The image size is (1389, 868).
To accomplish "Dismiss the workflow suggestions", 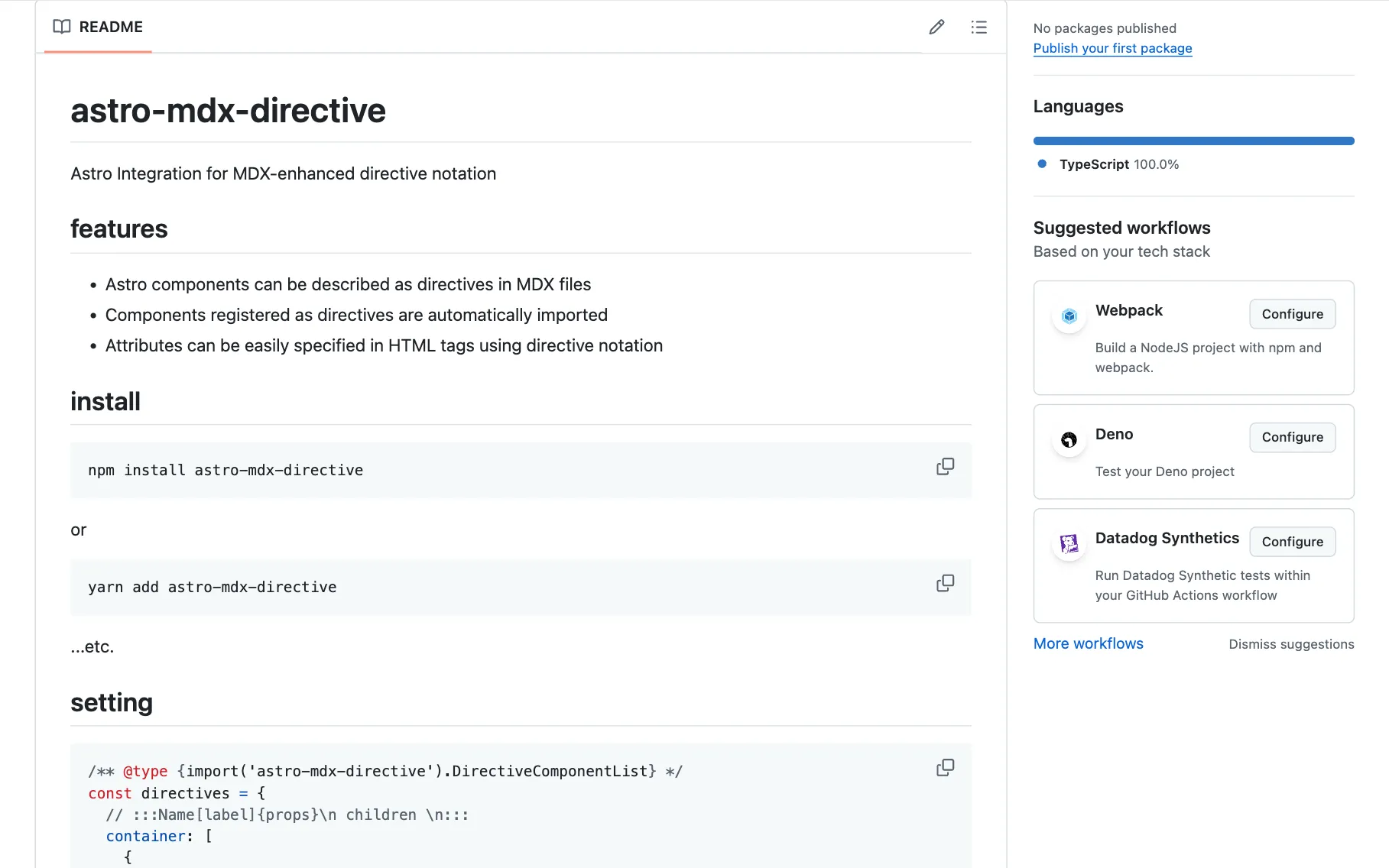I will click(x=1290, y=644).
